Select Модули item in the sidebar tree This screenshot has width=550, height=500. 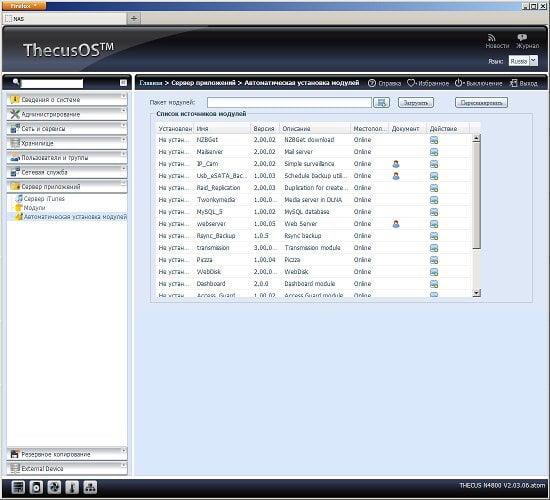[x=34, y=208]
